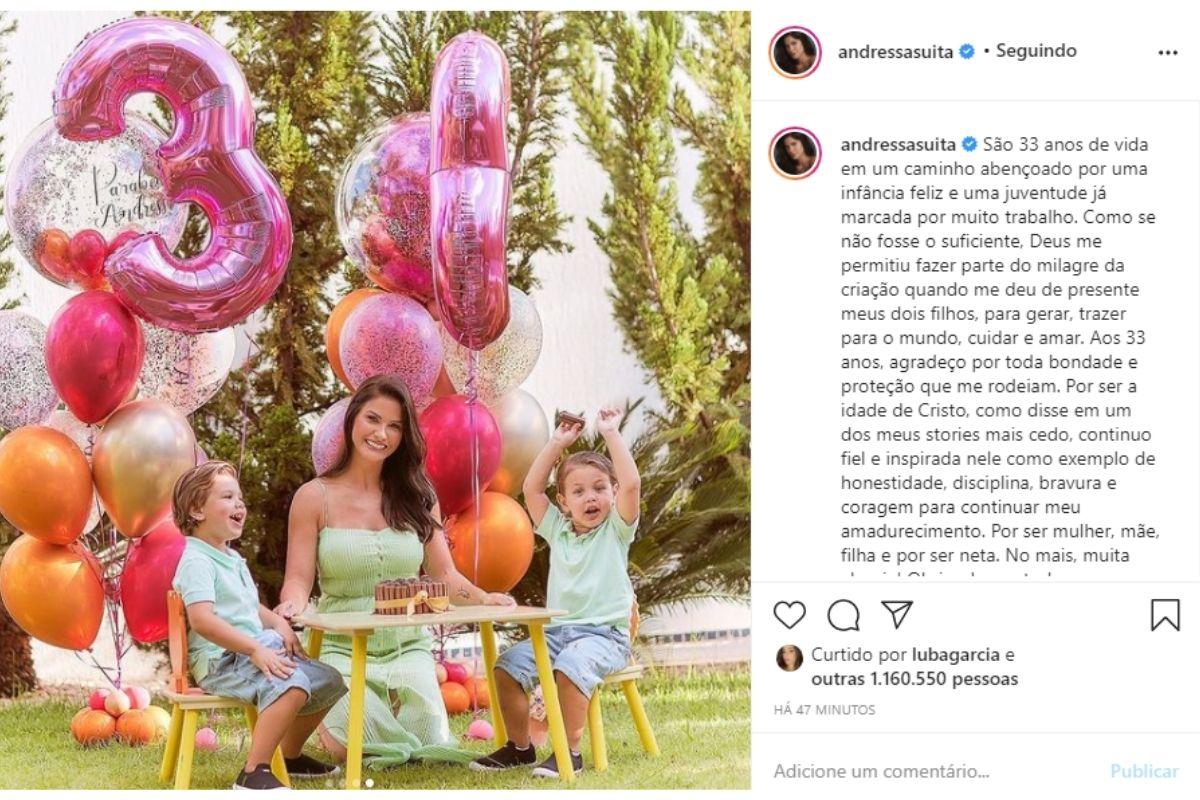This screenshot has width=1200, height=800.
Task: Open andressasuita username in caption
Action: [x=897, y=144]
